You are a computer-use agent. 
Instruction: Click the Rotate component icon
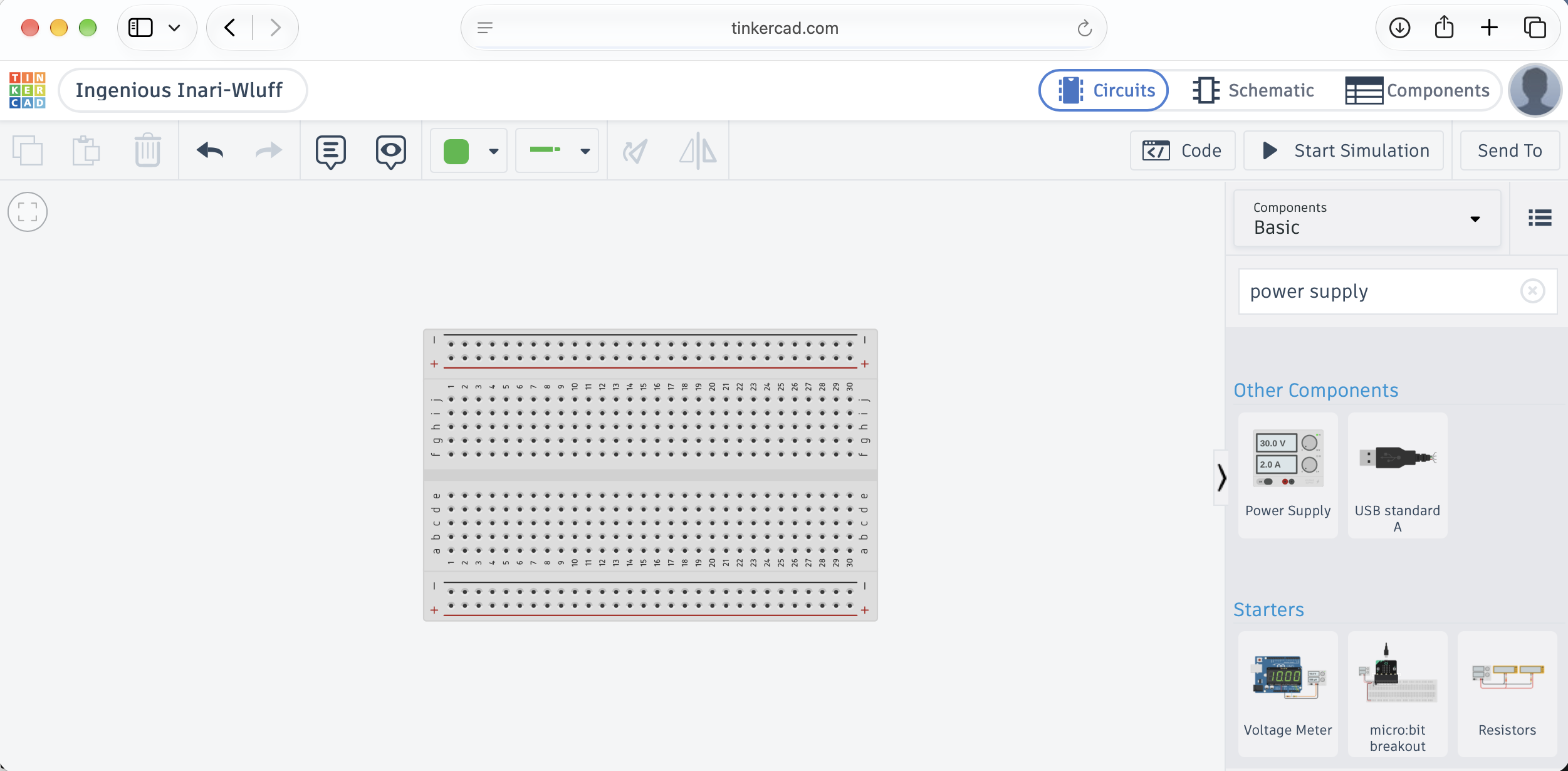[635, 151]
